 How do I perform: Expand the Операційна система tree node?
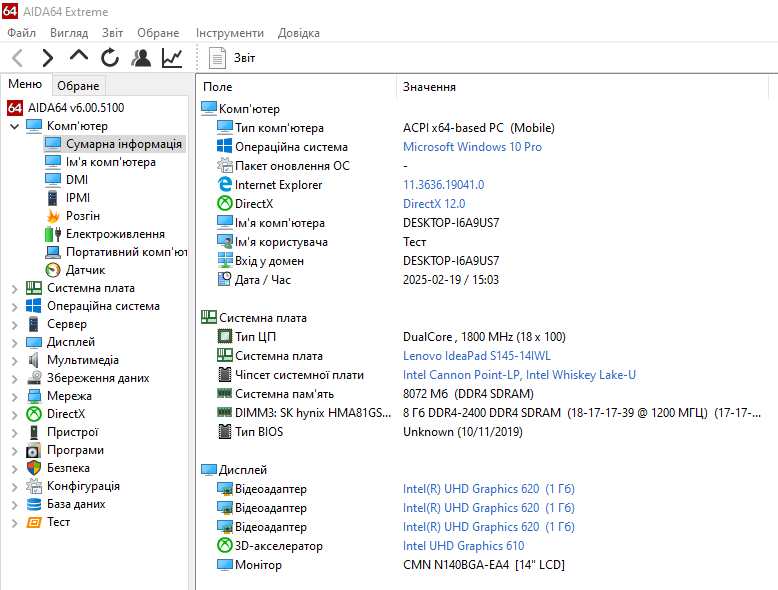tap(14, 306)
